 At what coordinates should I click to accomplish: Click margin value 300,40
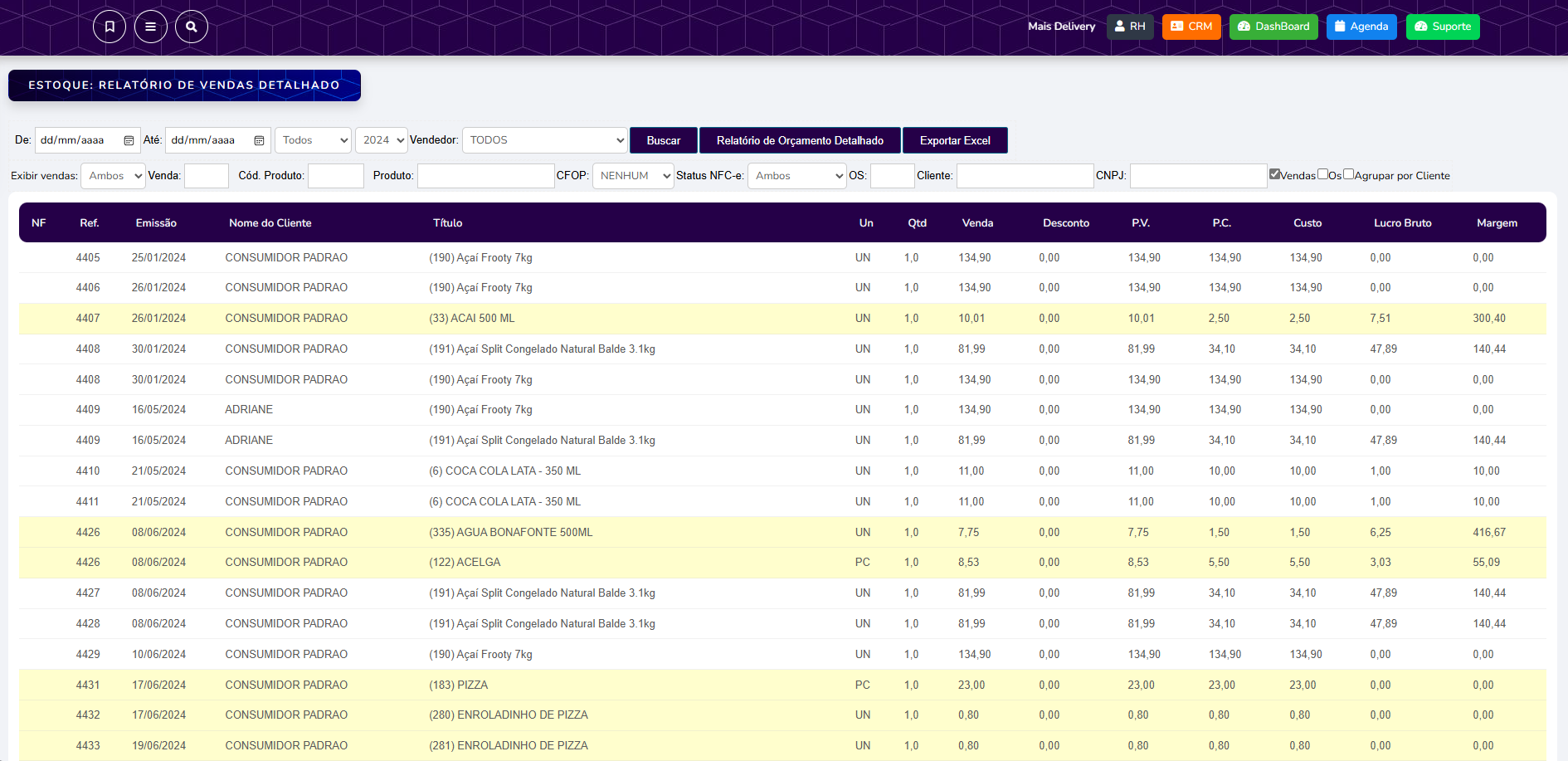(1489, 319)
